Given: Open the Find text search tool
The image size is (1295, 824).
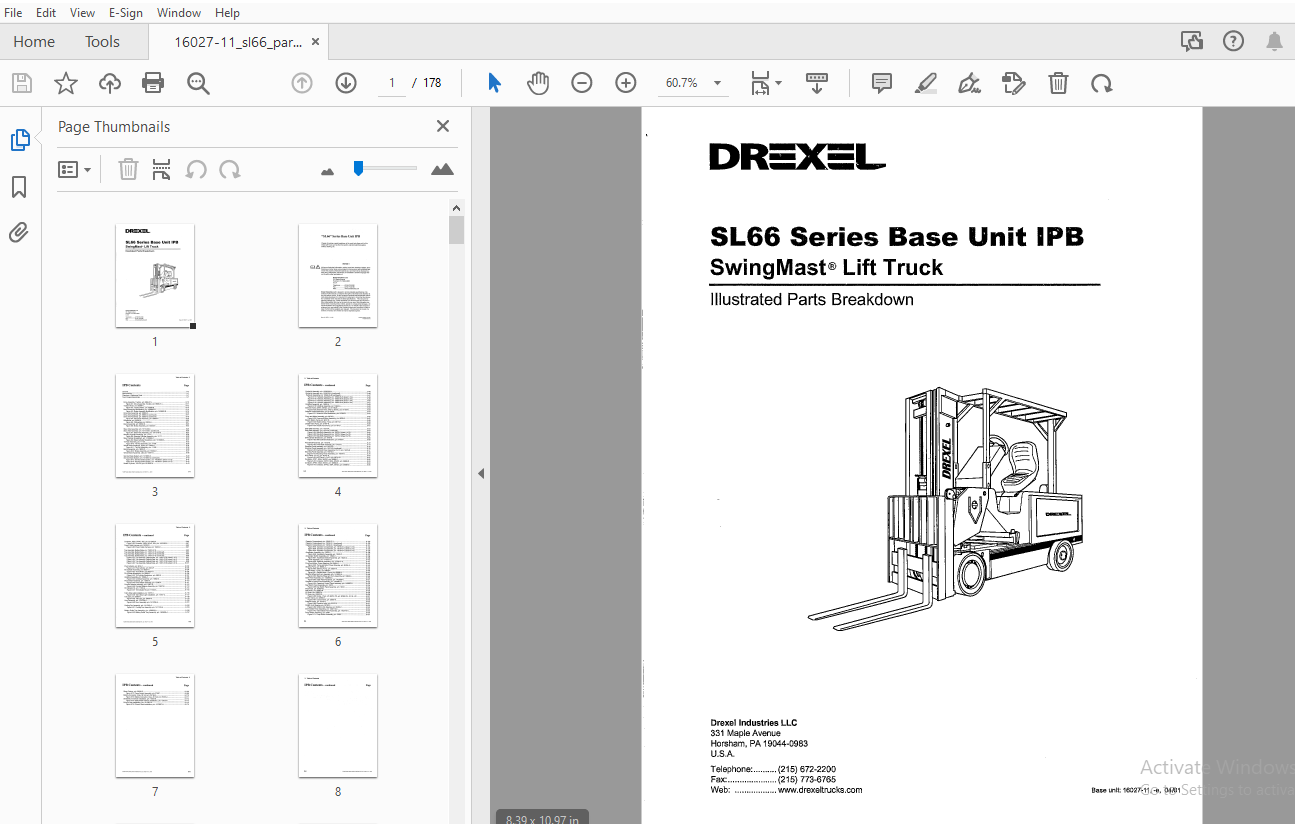Looking at the screenshot, I should (198, 83).
